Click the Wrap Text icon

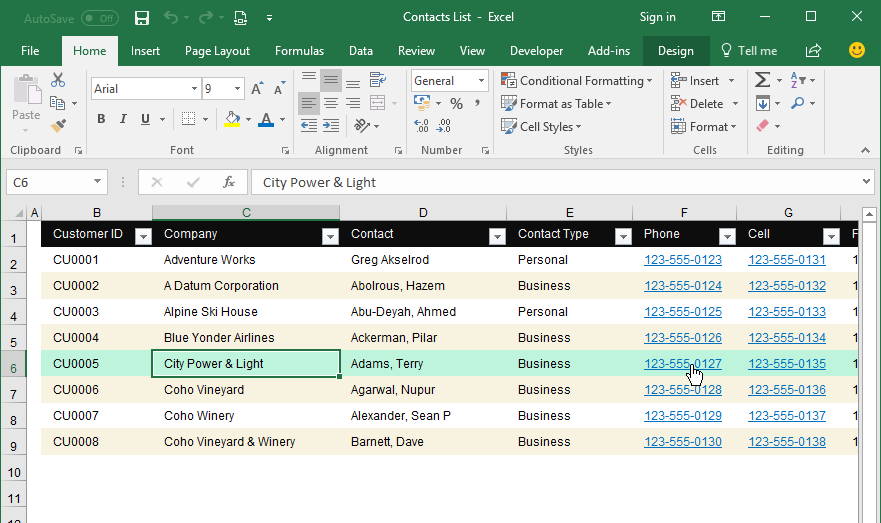pos(377,80)
